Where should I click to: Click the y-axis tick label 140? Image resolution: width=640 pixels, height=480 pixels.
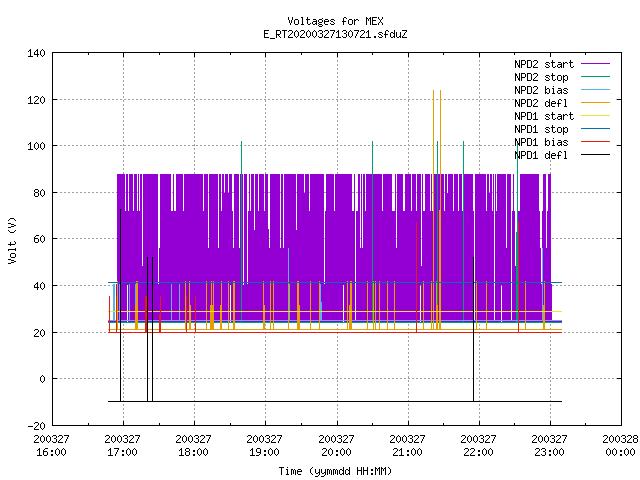point(36,53)
